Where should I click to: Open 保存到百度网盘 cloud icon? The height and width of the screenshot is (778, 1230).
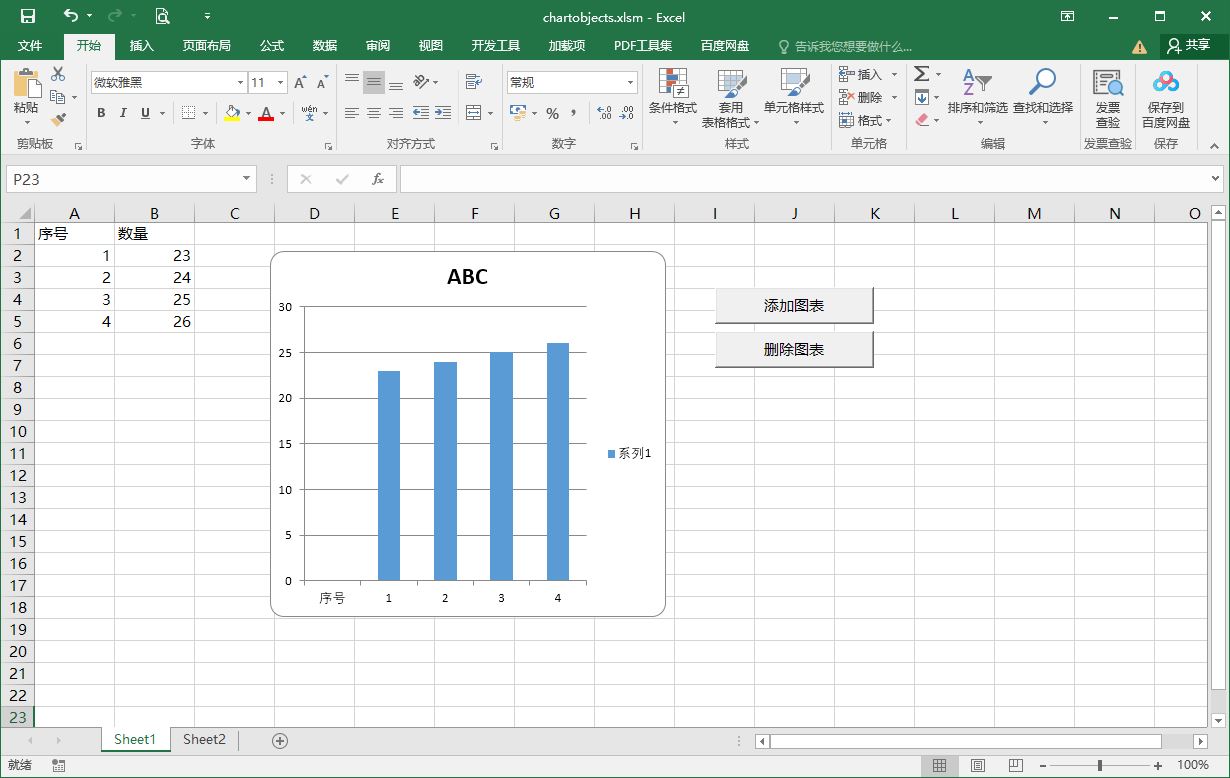tap(1166, 83)
